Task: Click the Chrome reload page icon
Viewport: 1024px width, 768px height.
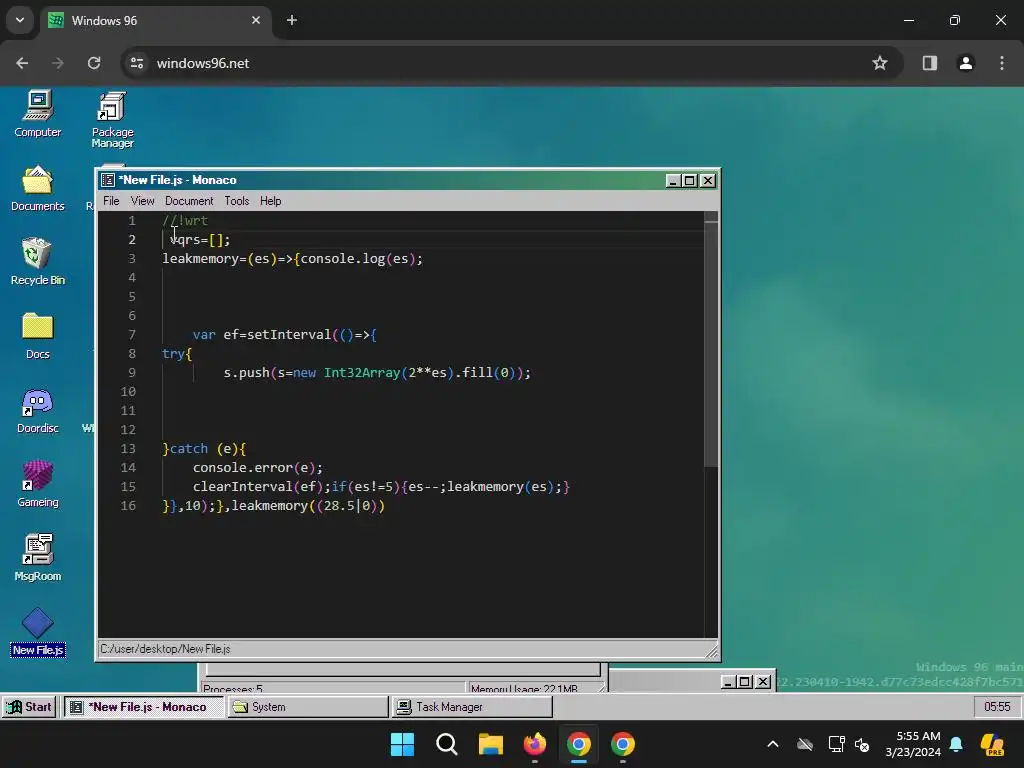Action: pyautogui.click(x=94, y=63)
